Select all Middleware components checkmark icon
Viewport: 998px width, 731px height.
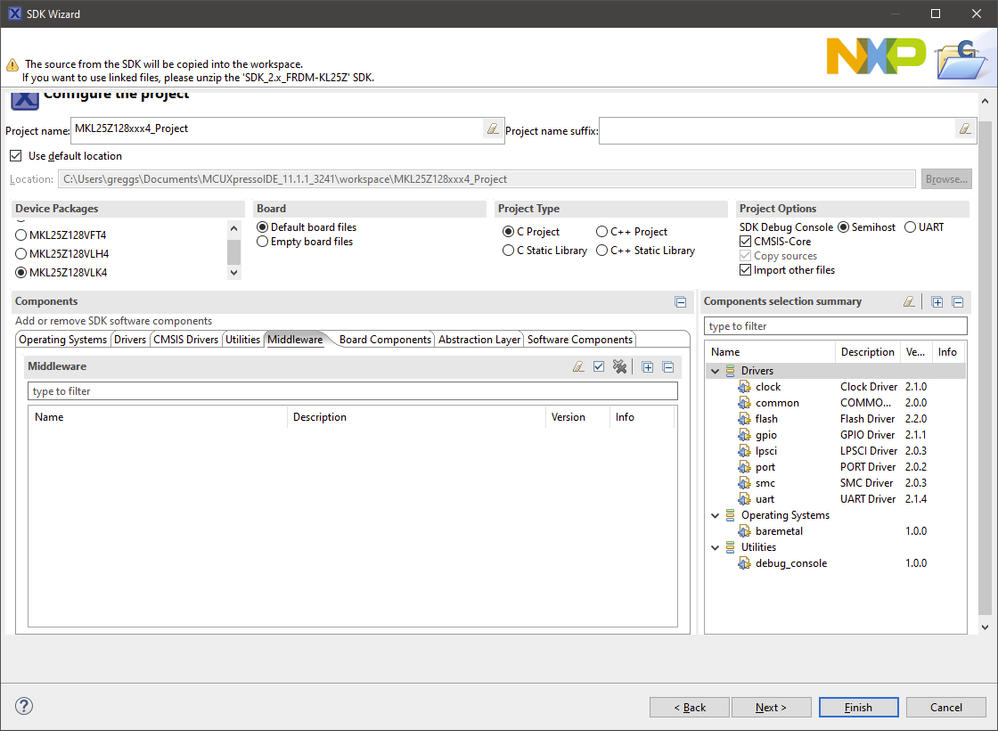[598, 366]
